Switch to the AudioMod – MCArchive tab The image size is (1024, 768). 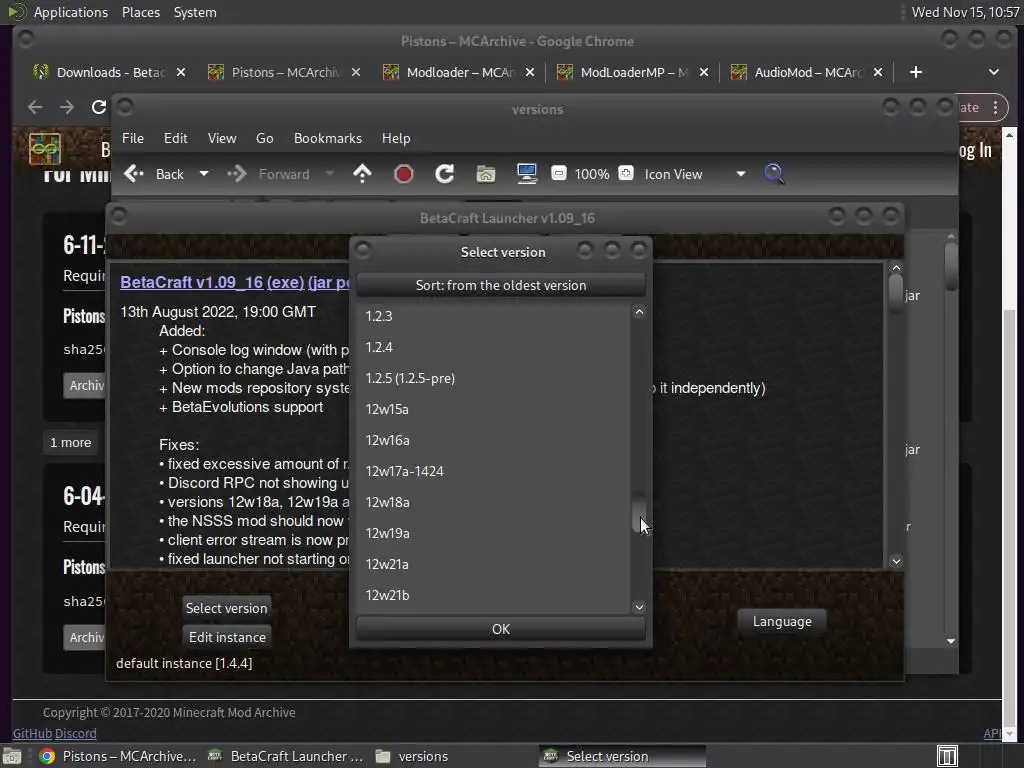tap(808, 72)
